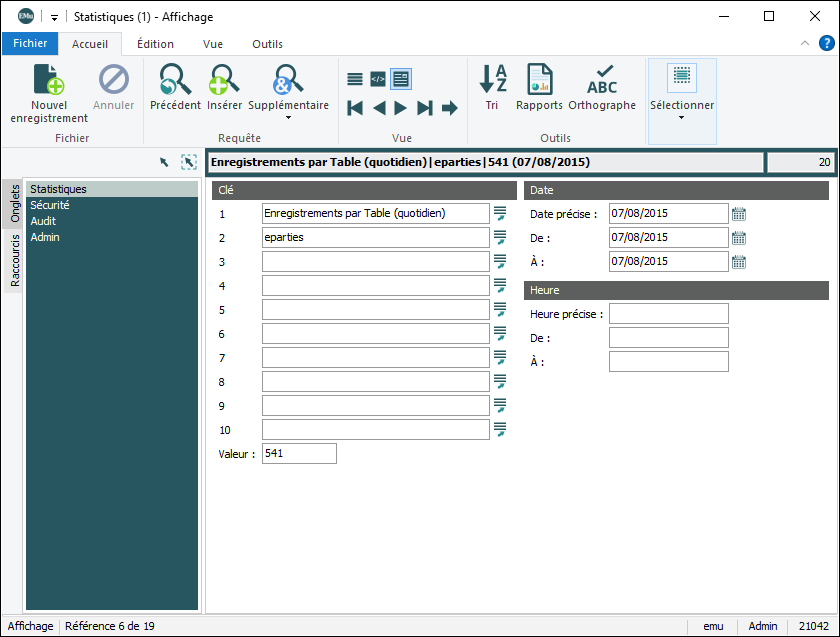Select the Sécurité tab in sidebar
Viewport: 840px width, 637px height.
(50, 205)
